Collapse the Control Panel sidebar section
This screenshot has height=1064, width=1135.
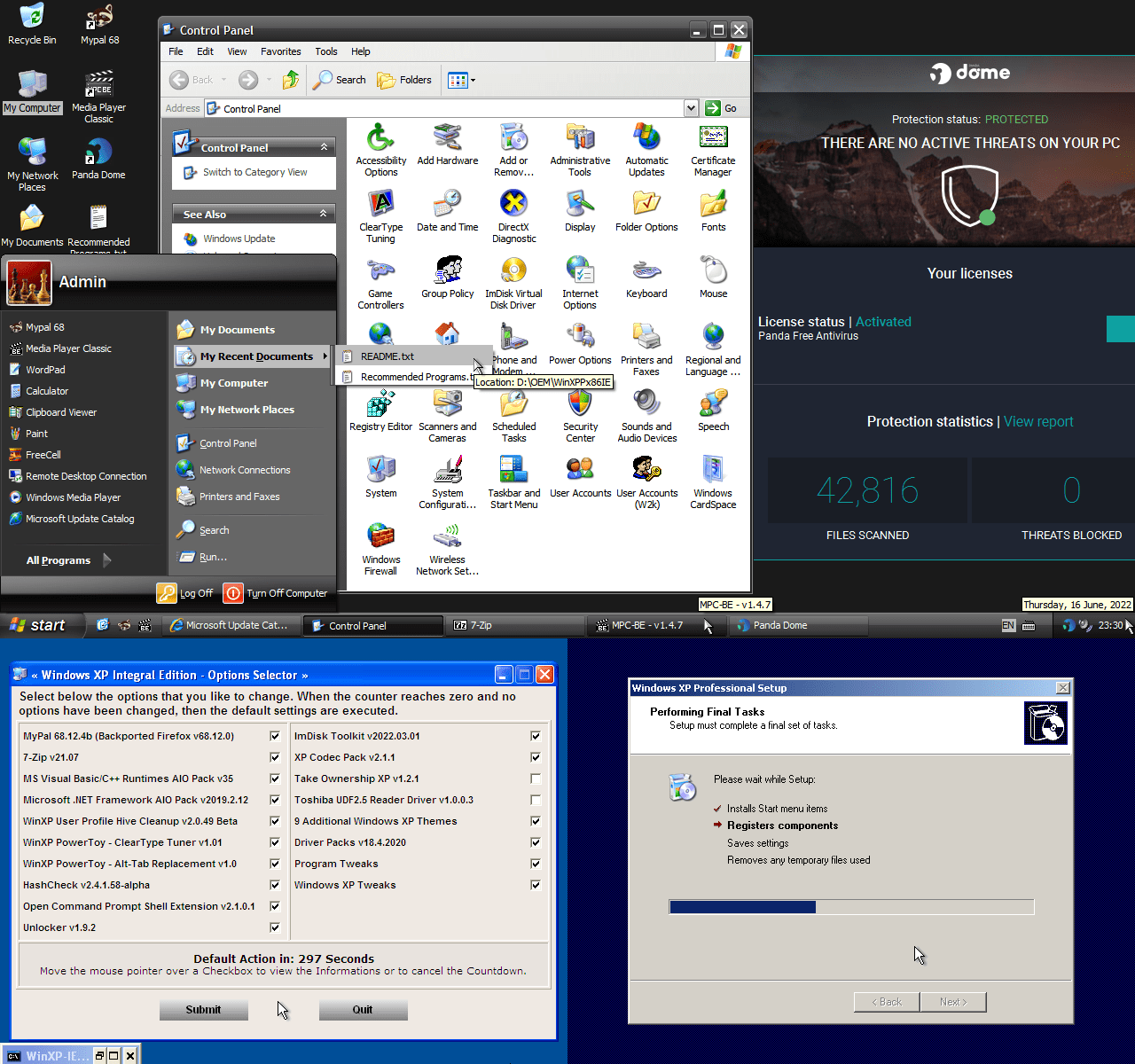point(324,145)
